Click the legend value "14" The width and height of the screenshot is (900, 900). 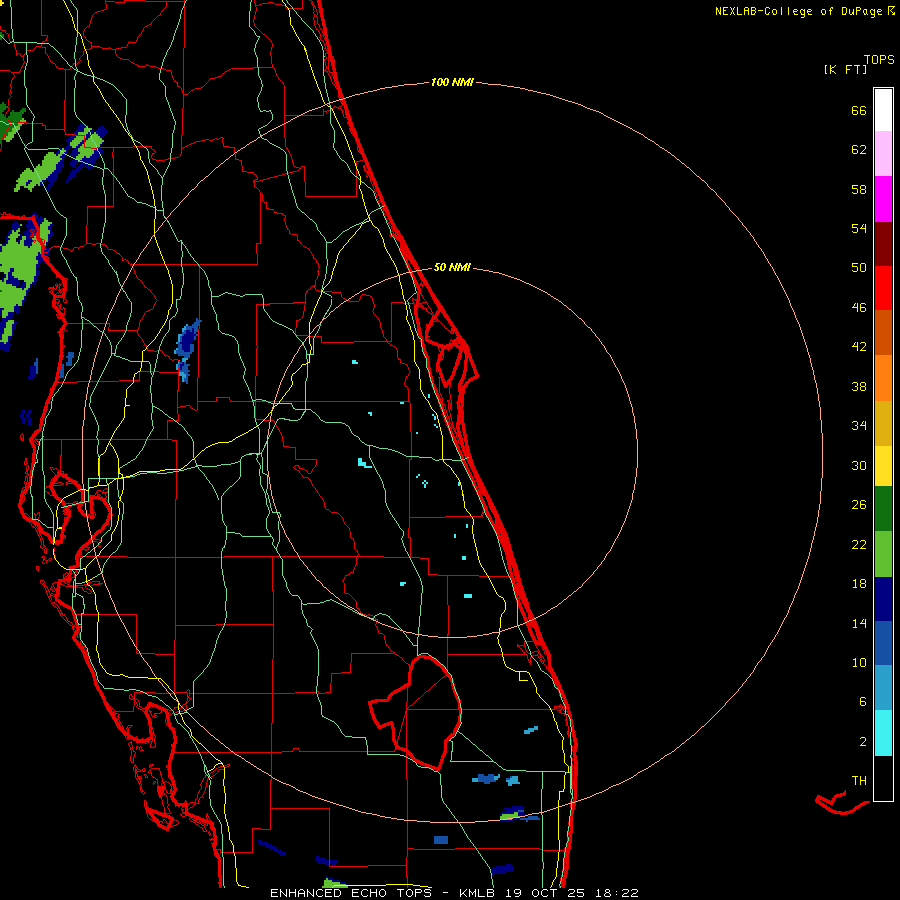point(859,623)
